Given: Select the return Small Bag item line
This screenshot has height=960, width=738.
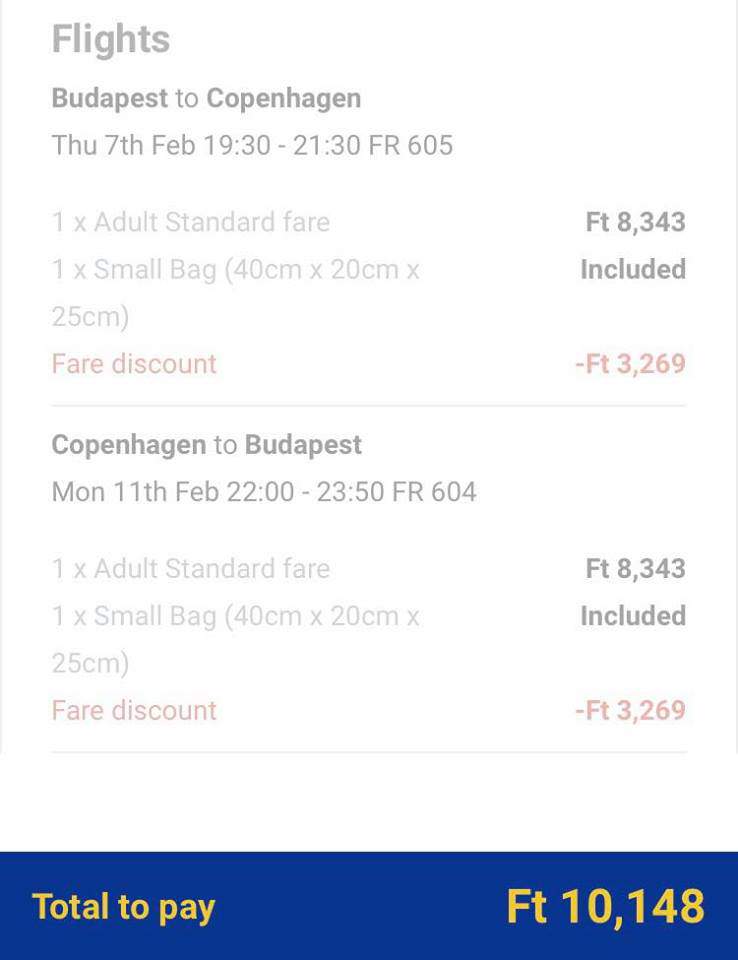Looking at the screenshot, I should pyautogui.click(x=236, y=640).
